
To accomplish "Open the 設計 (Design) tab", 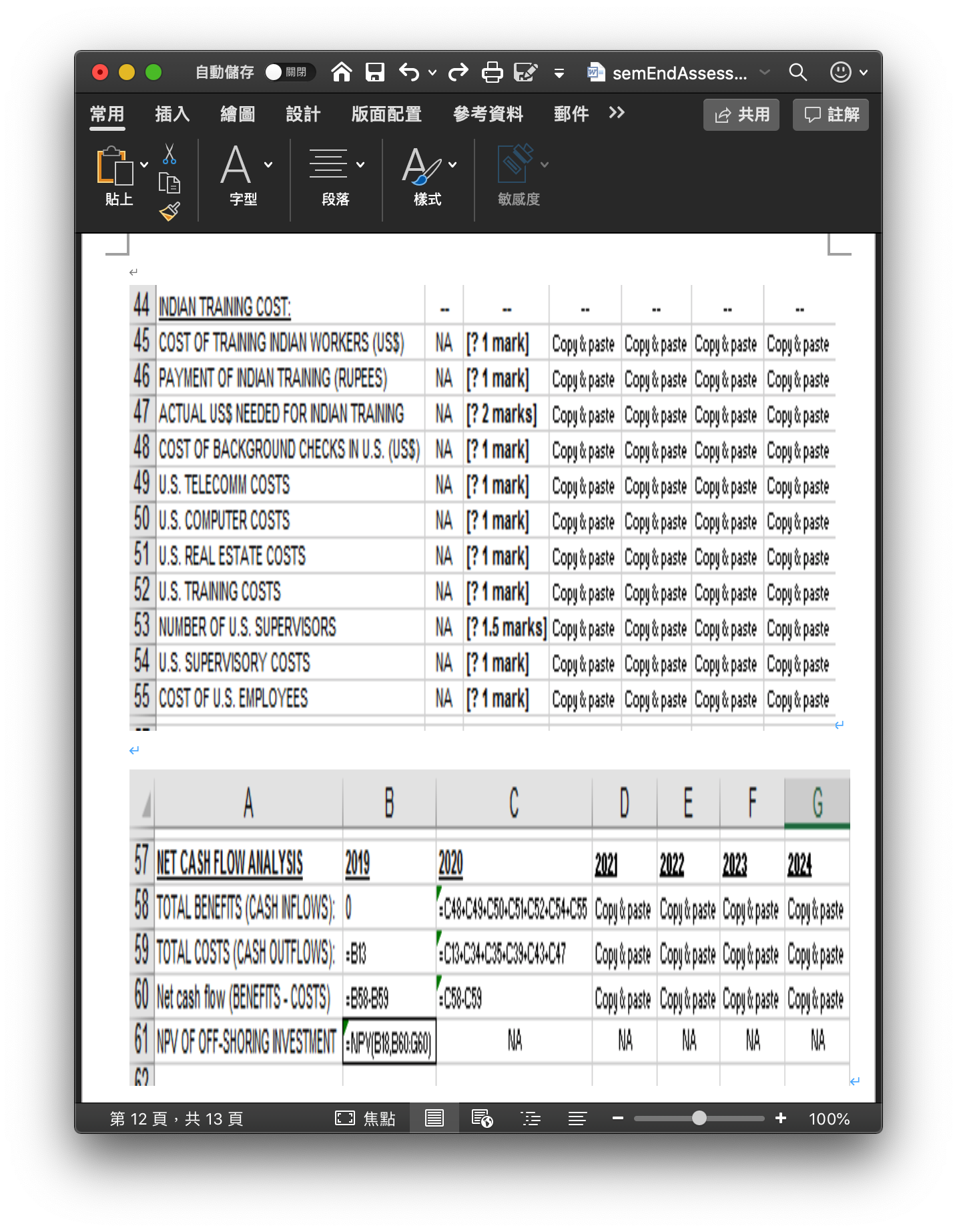I will click(303, 114).
